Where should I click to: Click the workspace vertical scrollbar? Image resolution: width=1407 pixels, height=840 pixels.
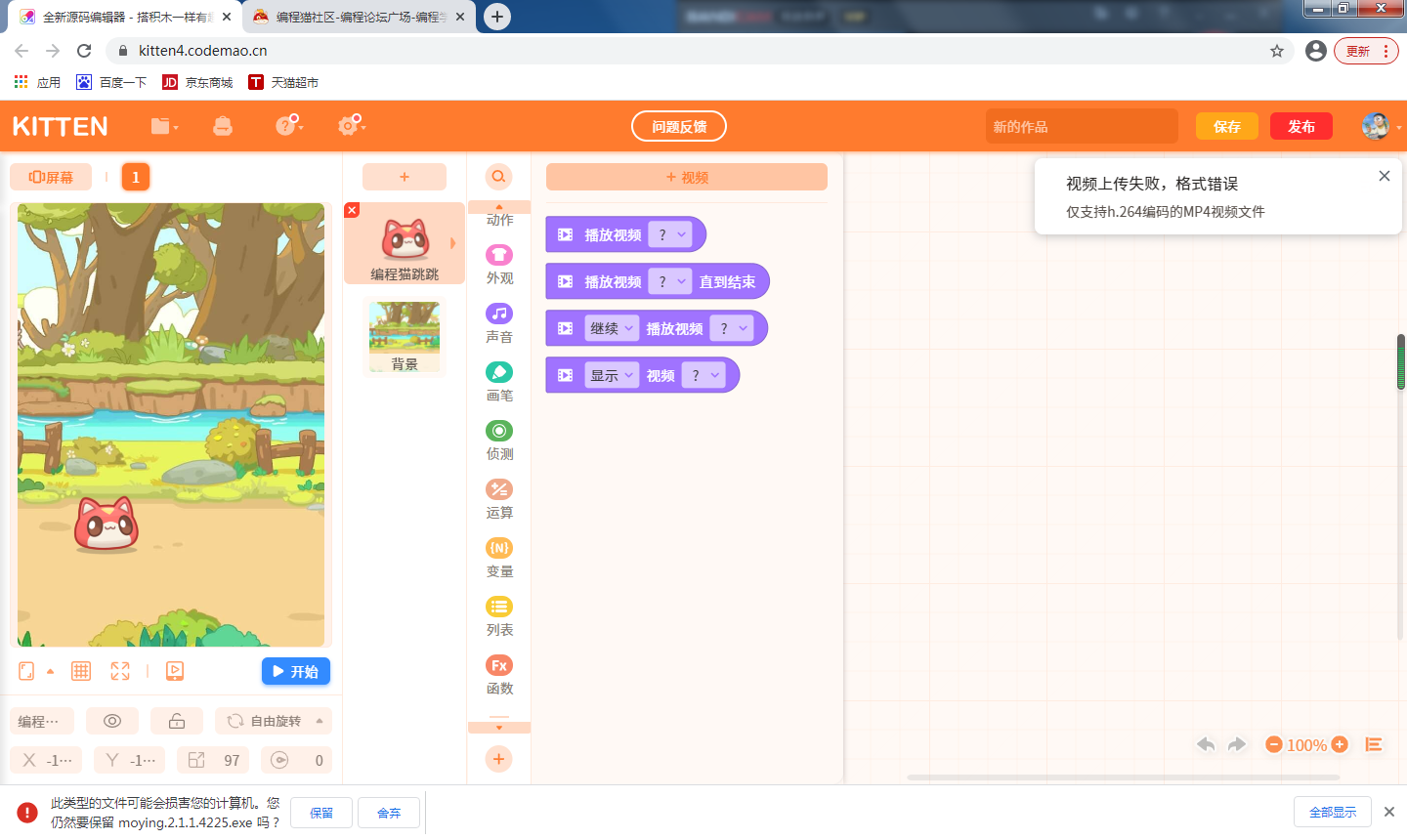1401,361
